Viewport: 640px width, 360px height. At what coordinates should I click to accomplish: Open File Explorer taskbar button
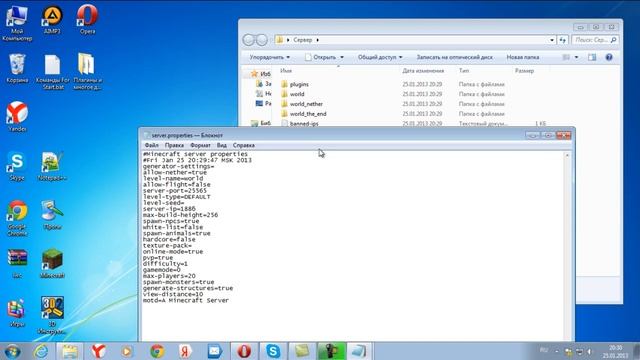[70, 351]
